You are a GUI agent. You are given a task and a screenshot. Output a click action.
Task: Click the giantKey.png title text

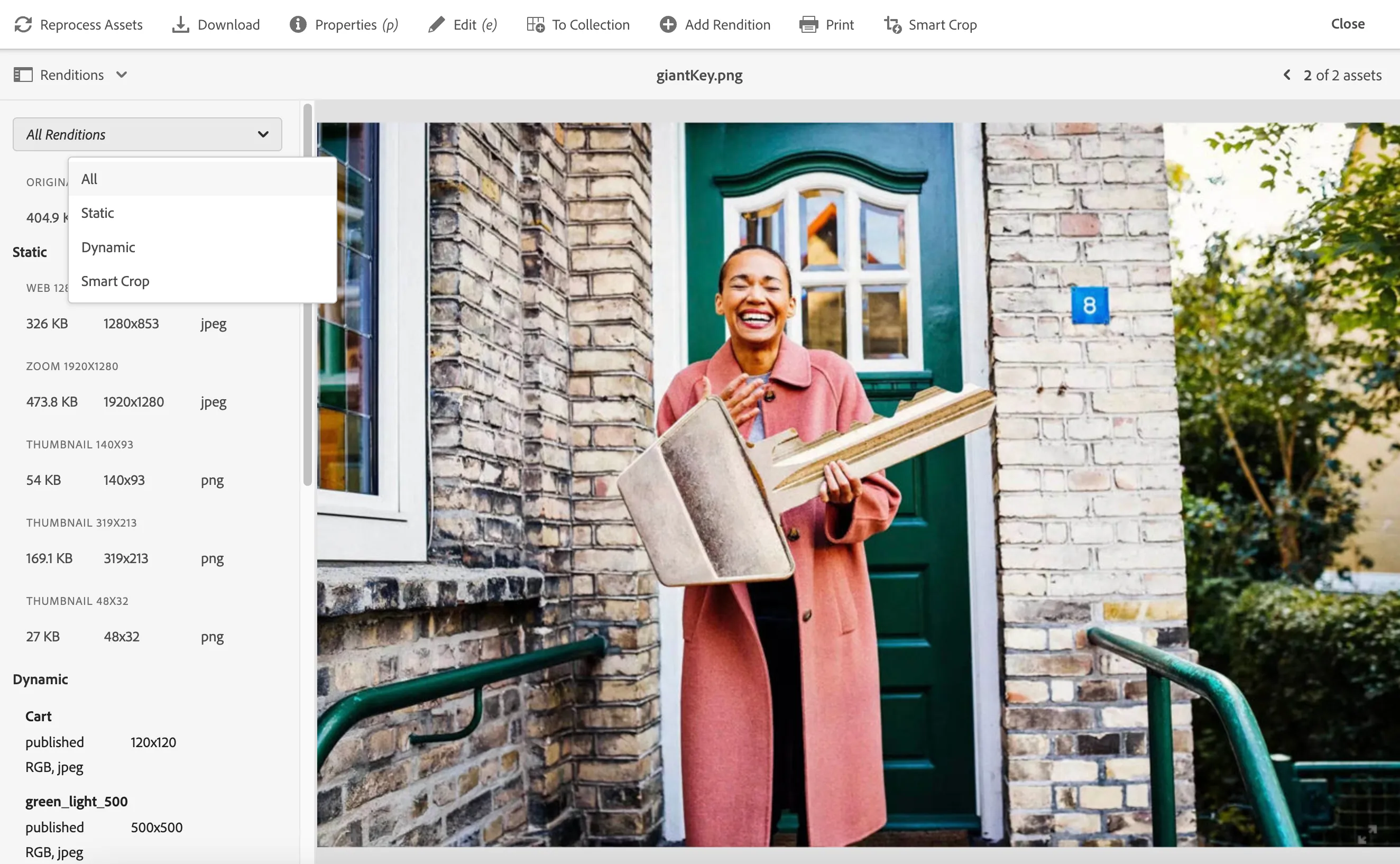(x=699, y=75)
